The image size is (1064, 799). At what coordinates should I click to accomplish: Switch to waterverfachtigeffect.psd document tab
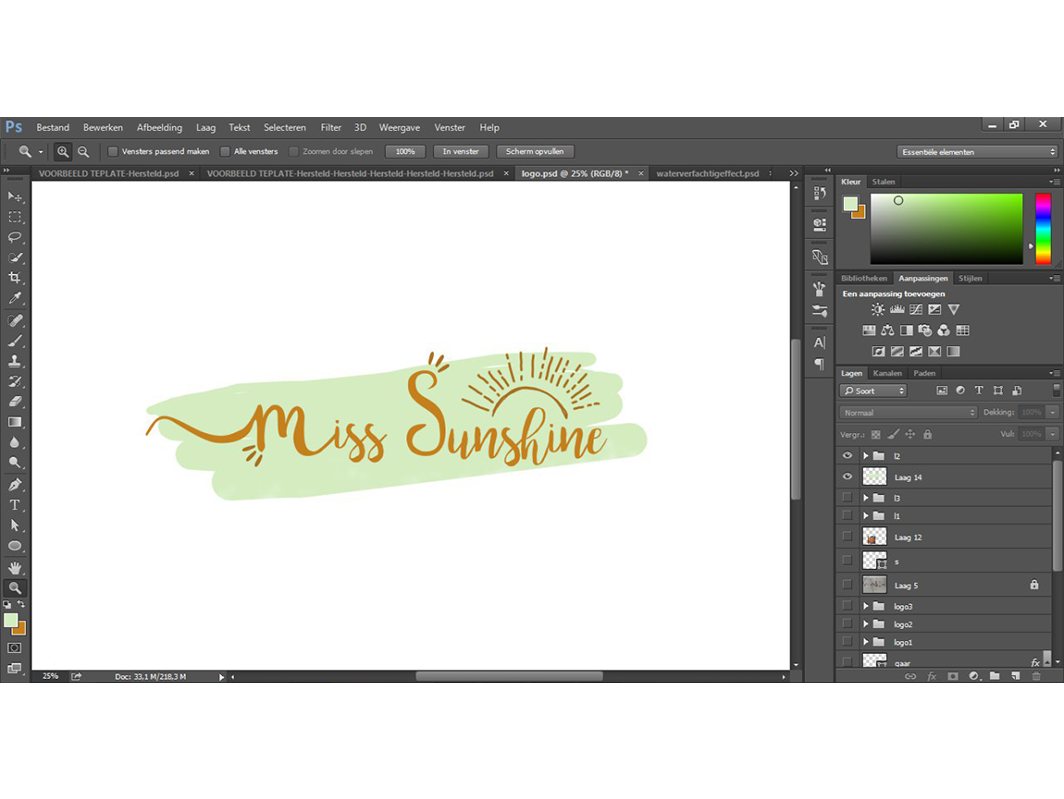708,174
